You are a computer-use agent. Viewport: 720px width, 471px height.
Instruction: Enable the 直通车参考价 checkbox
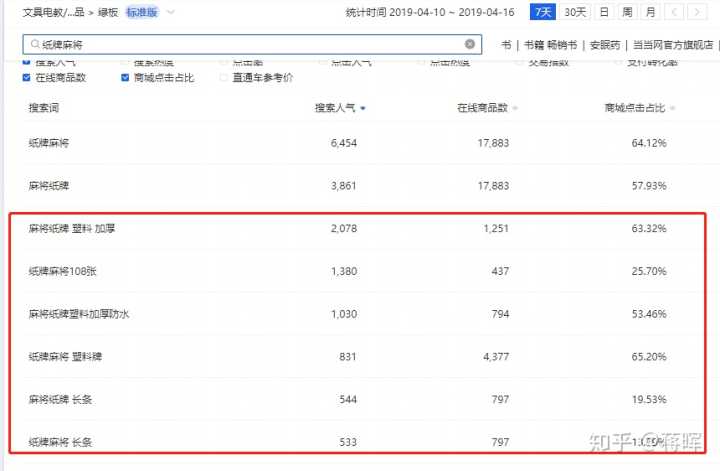[223, 77]
